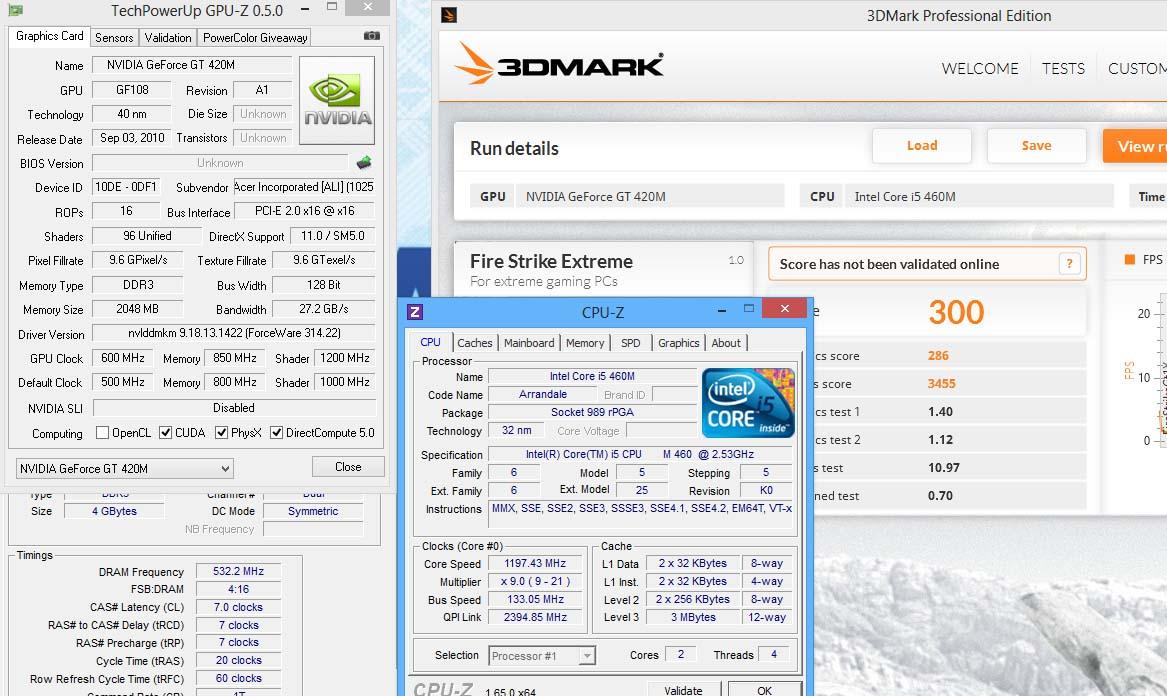
Task: Click the Fire Strike Extreme score 300
Action: click(956, 312)
